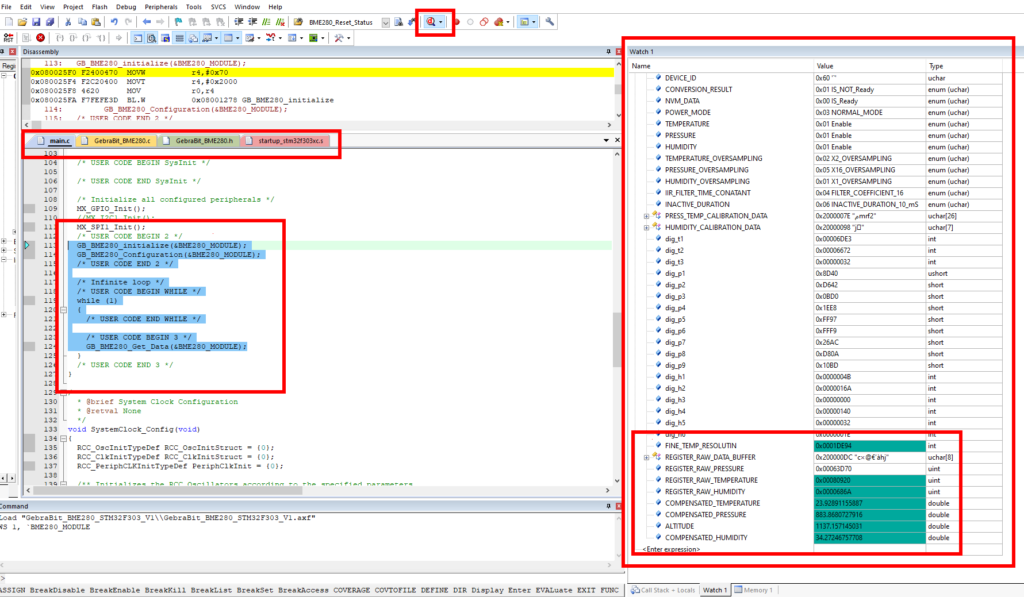Open the Peripherals menu
Viewport: 1024px width, 597px height.
click(x=161, y=7)
